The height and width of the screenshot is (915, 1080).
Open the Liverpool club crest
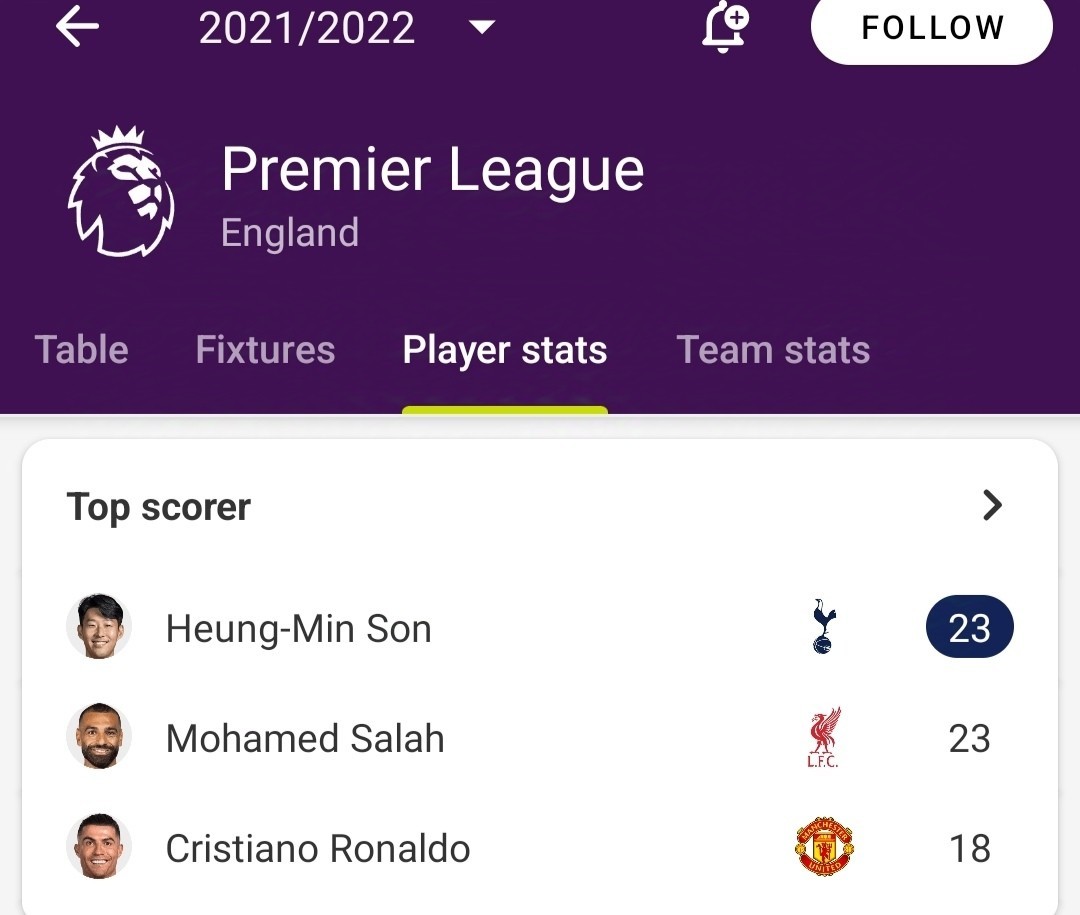(x=824, y=737)
